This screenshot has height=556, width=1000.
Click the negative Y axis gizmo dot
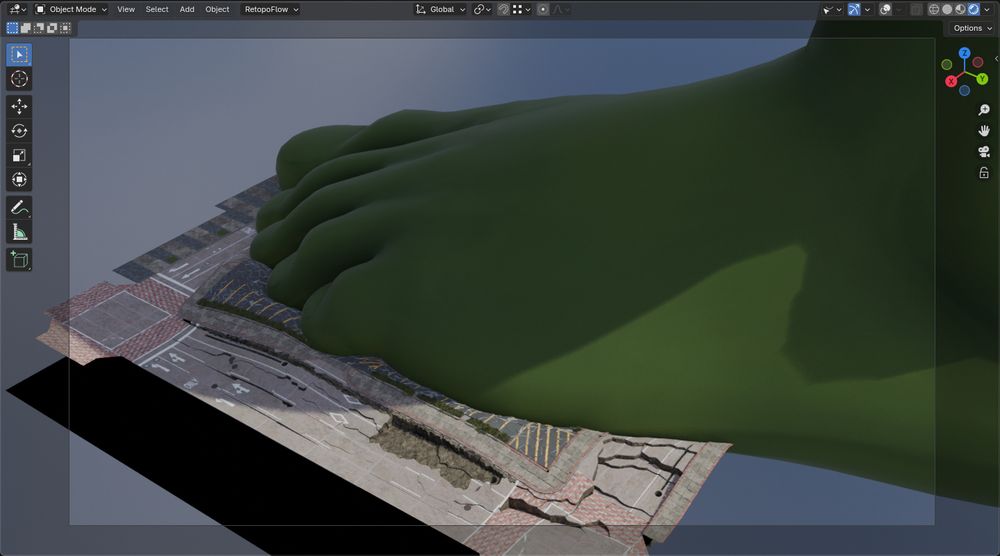point(946,64)
